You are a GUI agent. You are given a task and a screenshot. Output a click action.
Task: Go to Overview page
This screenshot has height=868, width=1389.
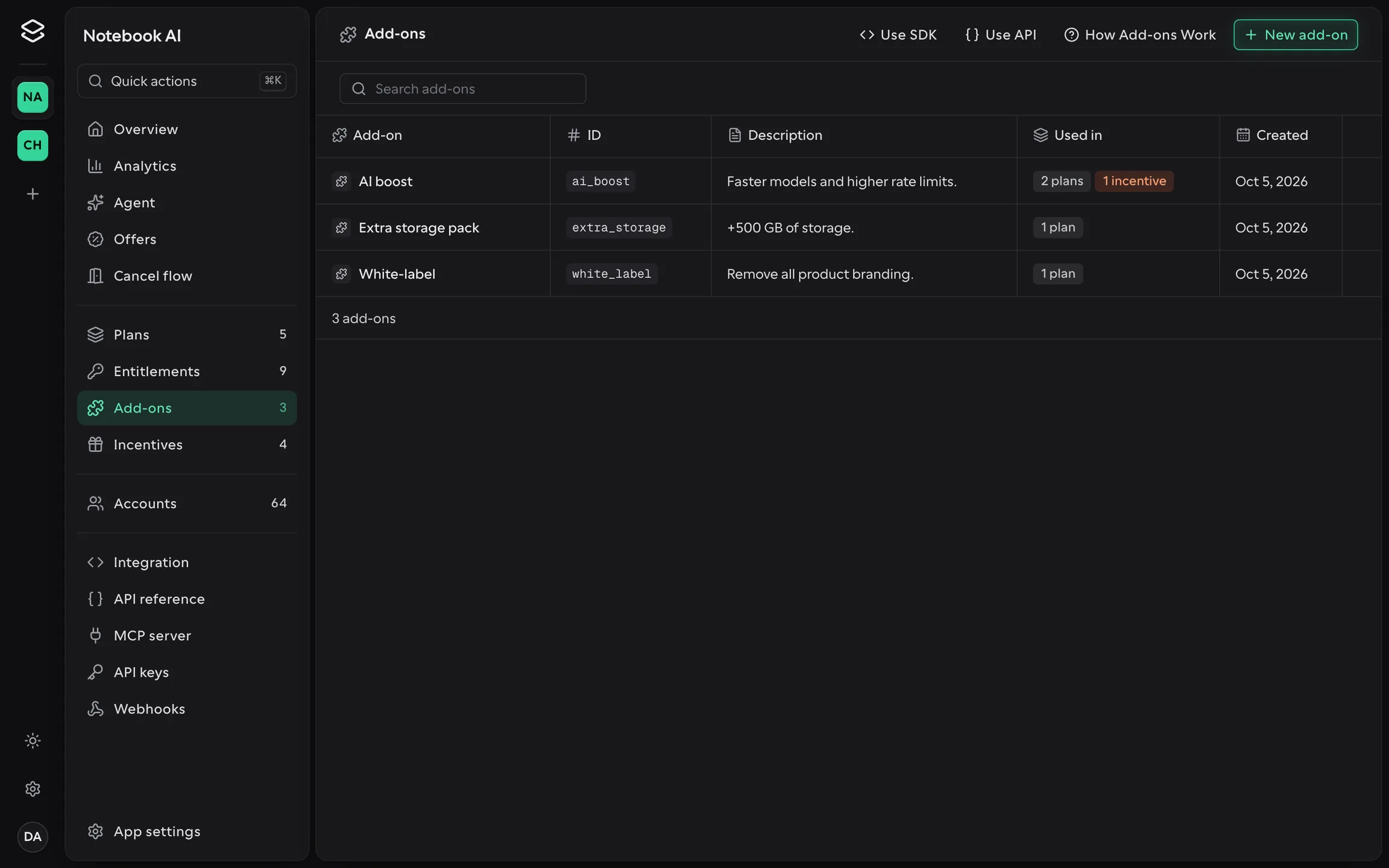click(187, 129)
